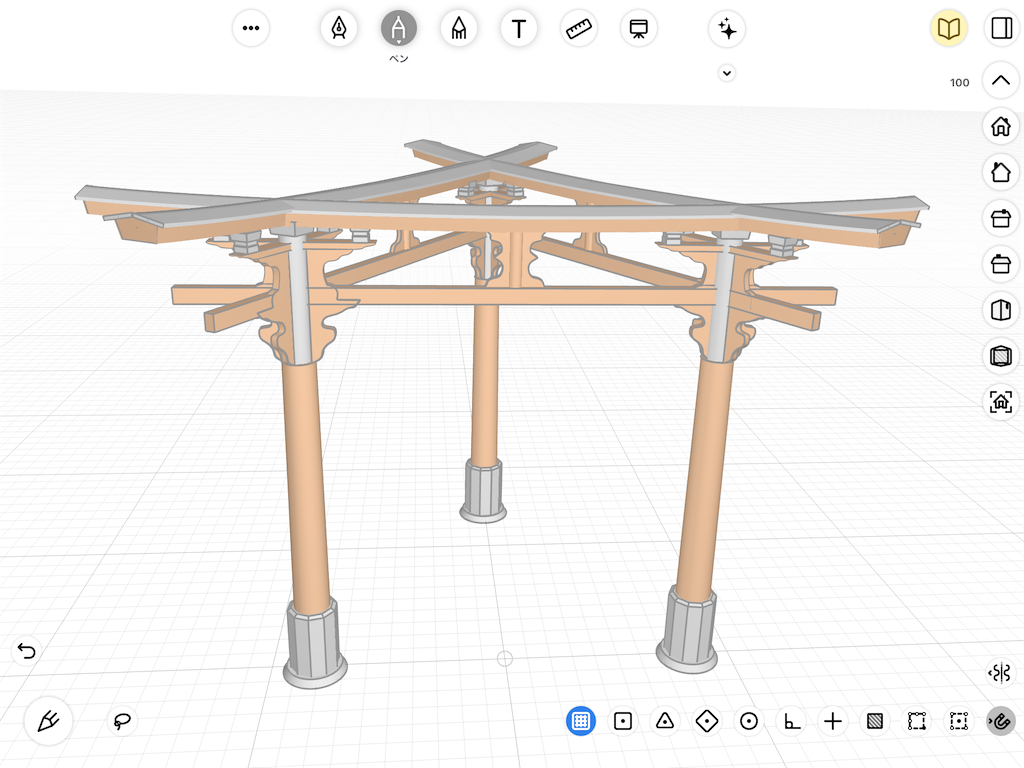The width and height of the screenshot is (1024, 768).
Task: Go to home view
Action: [x=1000, y=126]
